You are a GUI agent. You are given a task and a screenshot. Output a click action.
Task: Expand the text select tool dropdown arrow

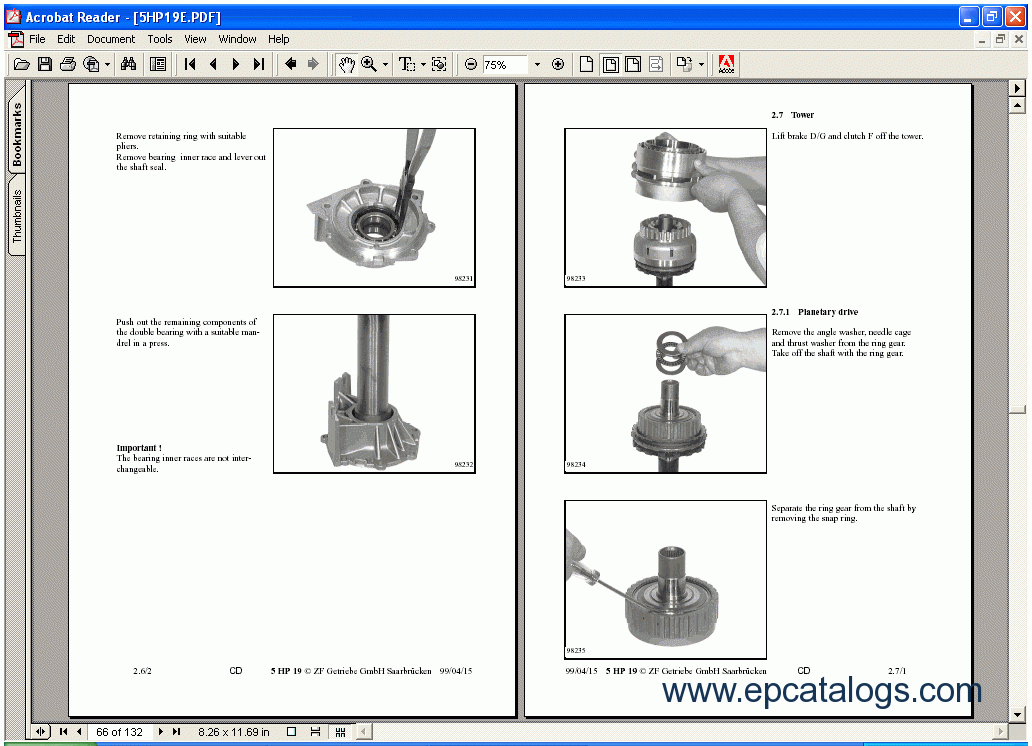423,64
